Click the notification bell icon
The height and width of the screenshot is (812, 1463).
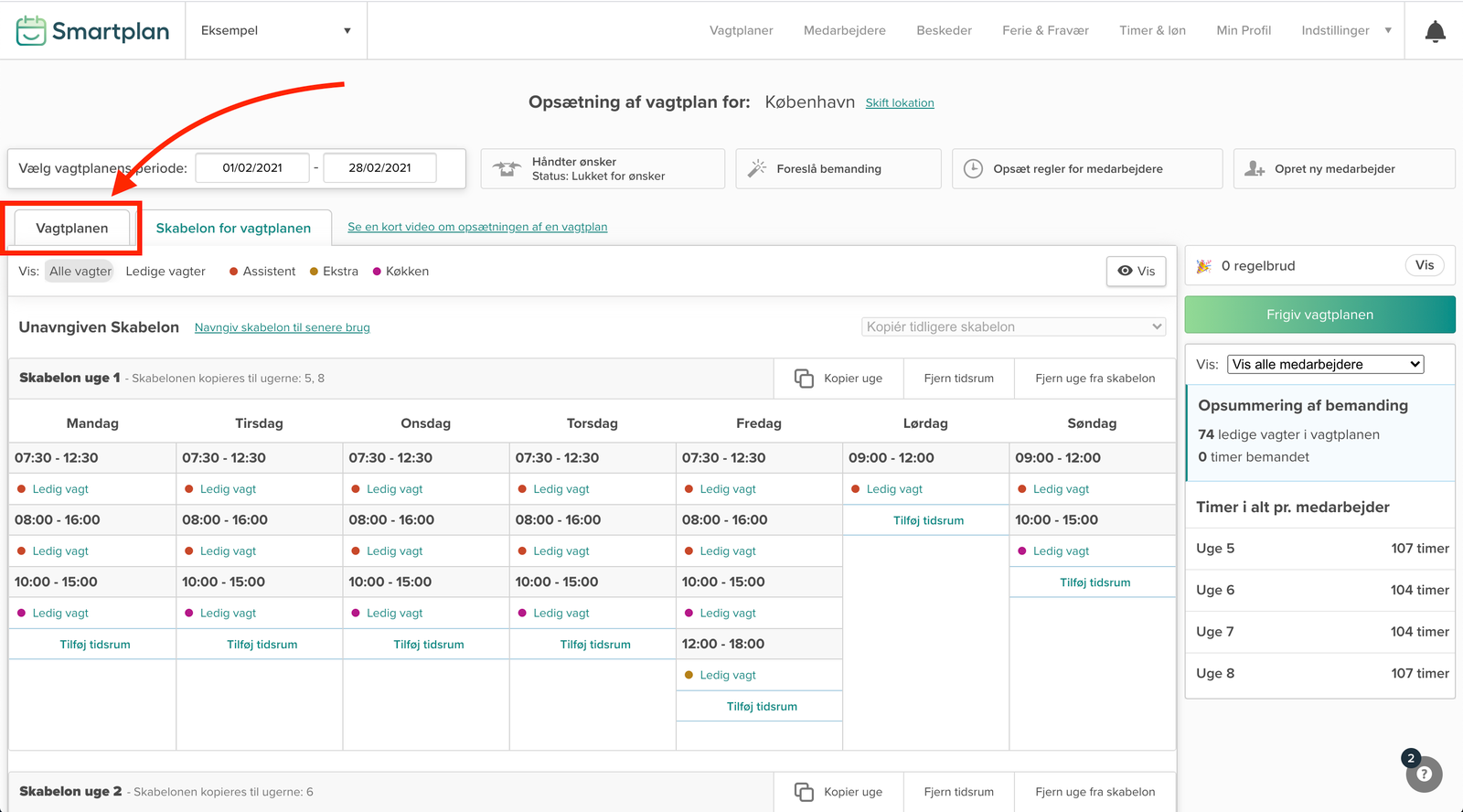click(x=1435, y=32)
